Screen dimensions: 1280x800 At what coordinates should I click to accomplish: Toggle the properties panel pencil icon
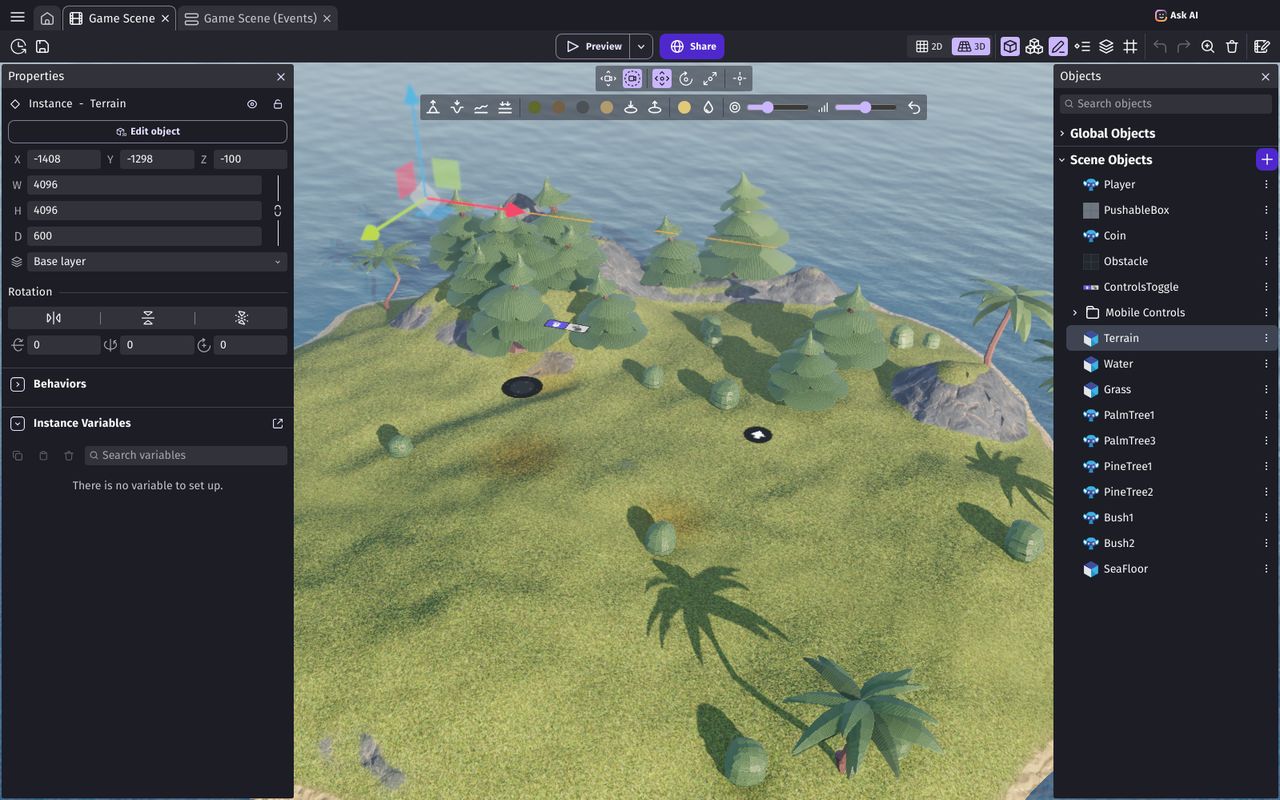[x=1058, y=46]
